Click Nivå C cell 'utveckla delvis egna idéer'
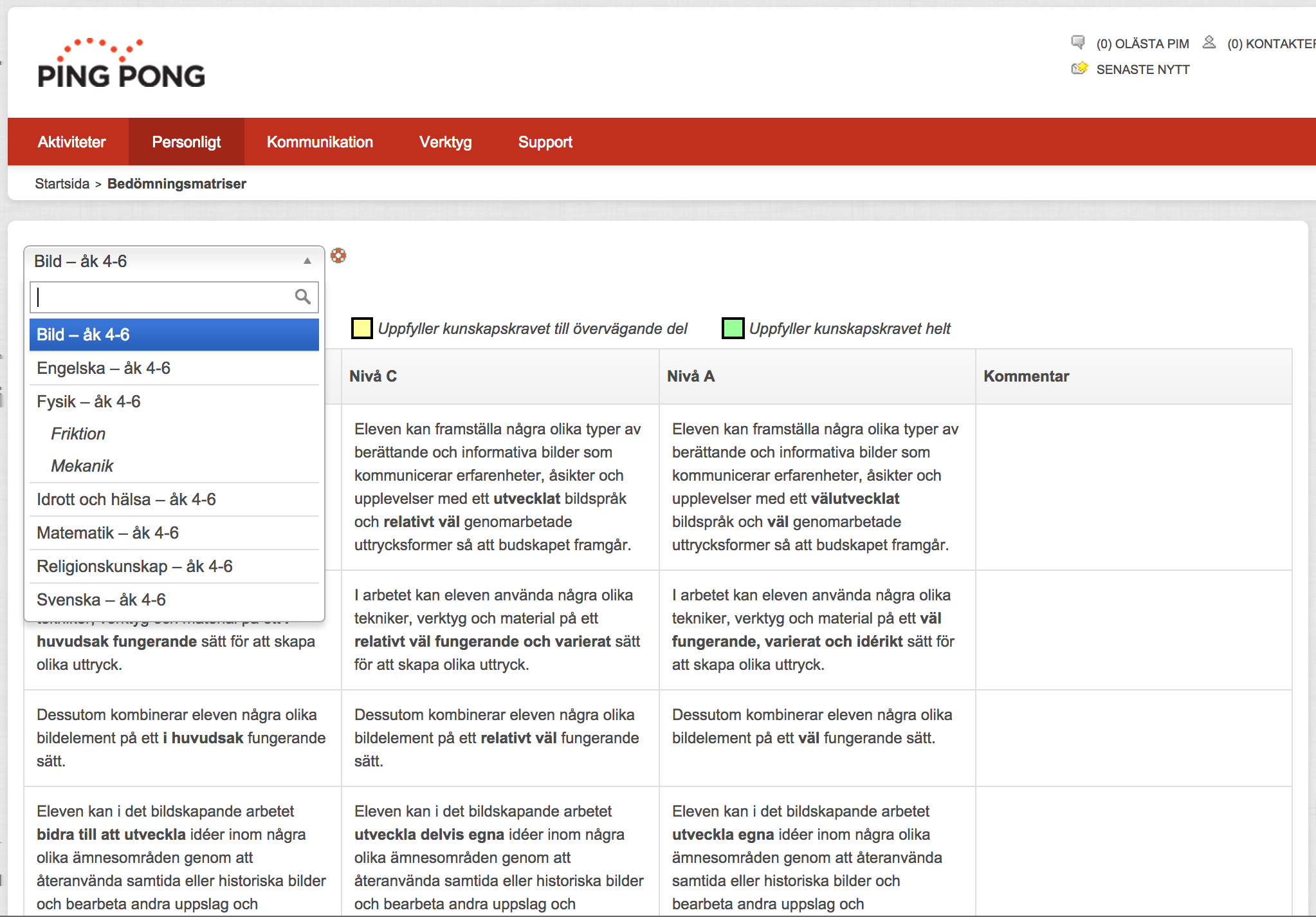 (500, 851)
